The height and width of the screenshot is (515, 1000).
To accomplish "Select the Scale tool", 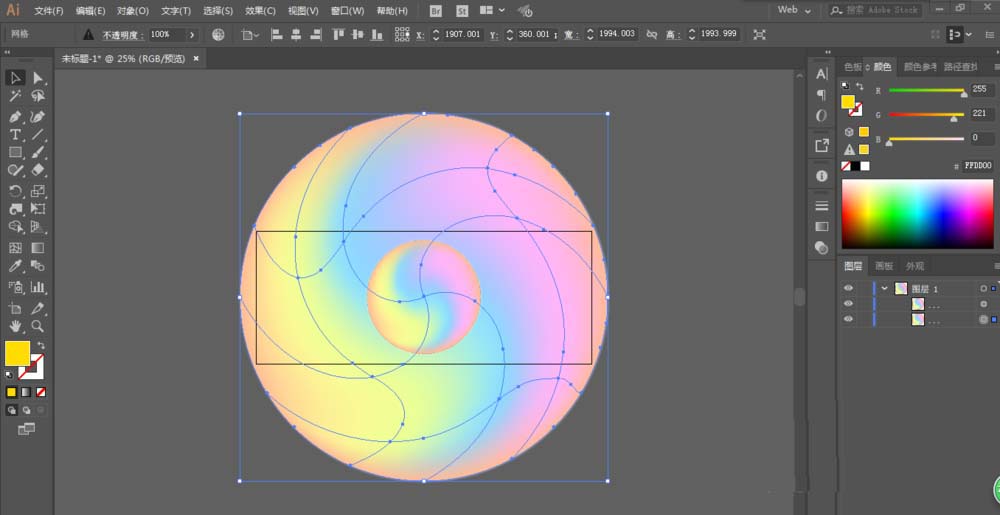I will click(x=38, y=191).
